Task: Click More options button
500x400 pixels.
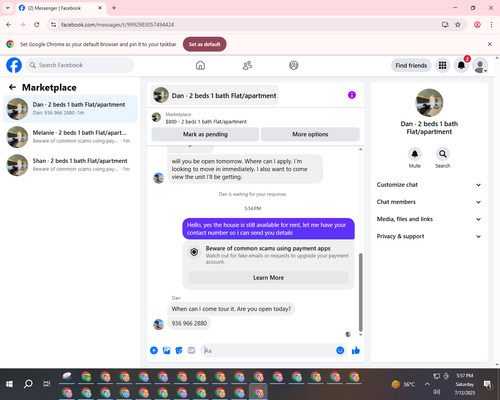Action: tap(310, 134)
